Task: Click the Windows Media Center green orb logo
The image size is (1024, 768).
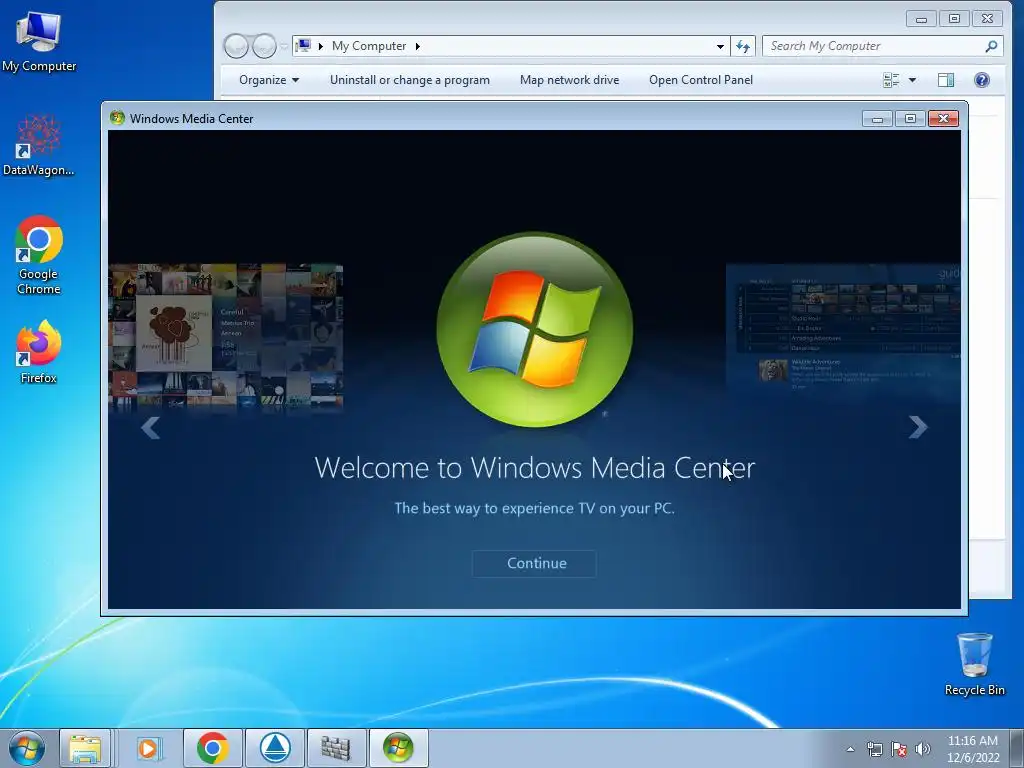Action: tap(534, 330)
